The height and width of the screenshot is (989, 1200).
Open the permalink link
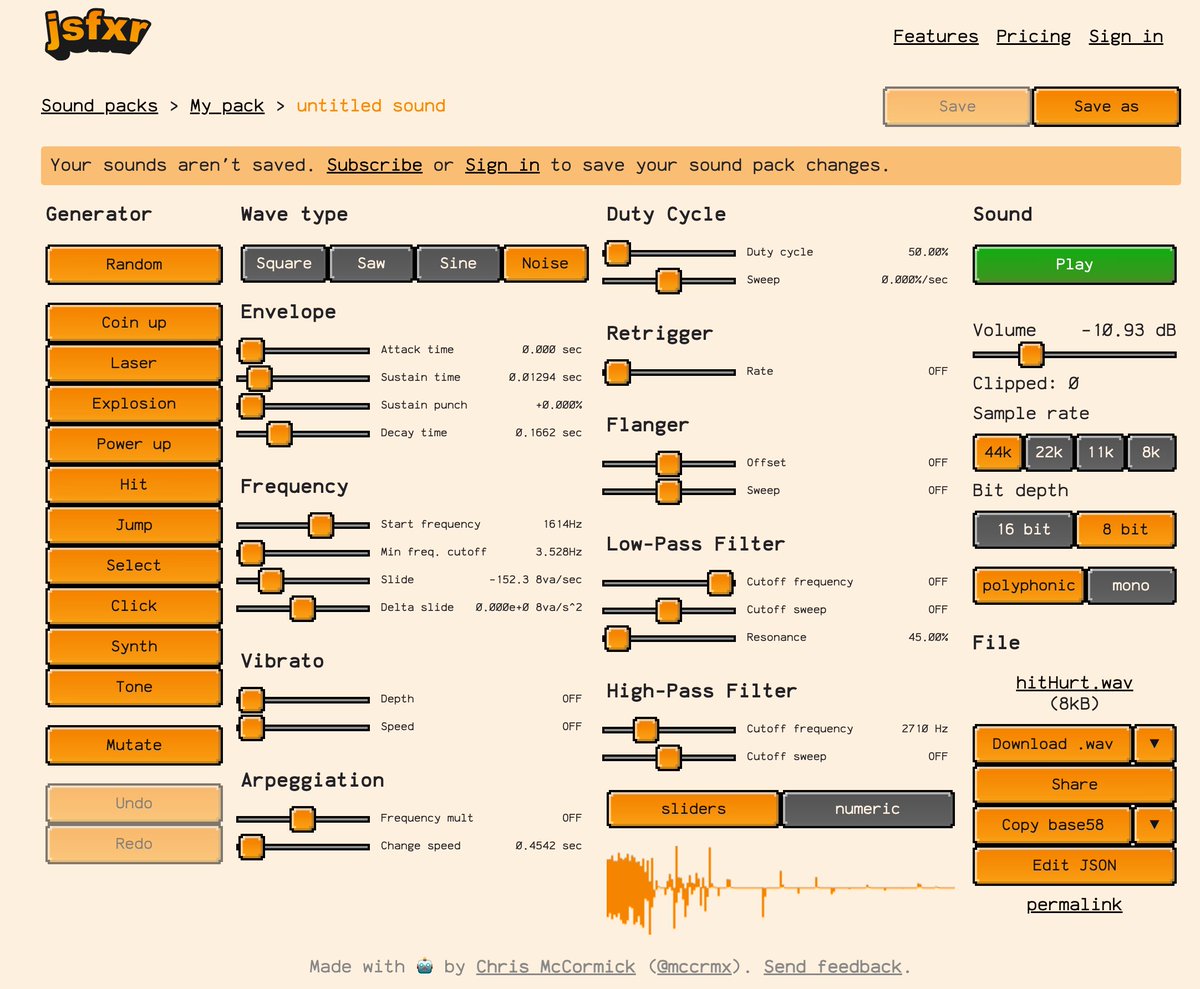pyautogui.click(x=1074, y=904)
